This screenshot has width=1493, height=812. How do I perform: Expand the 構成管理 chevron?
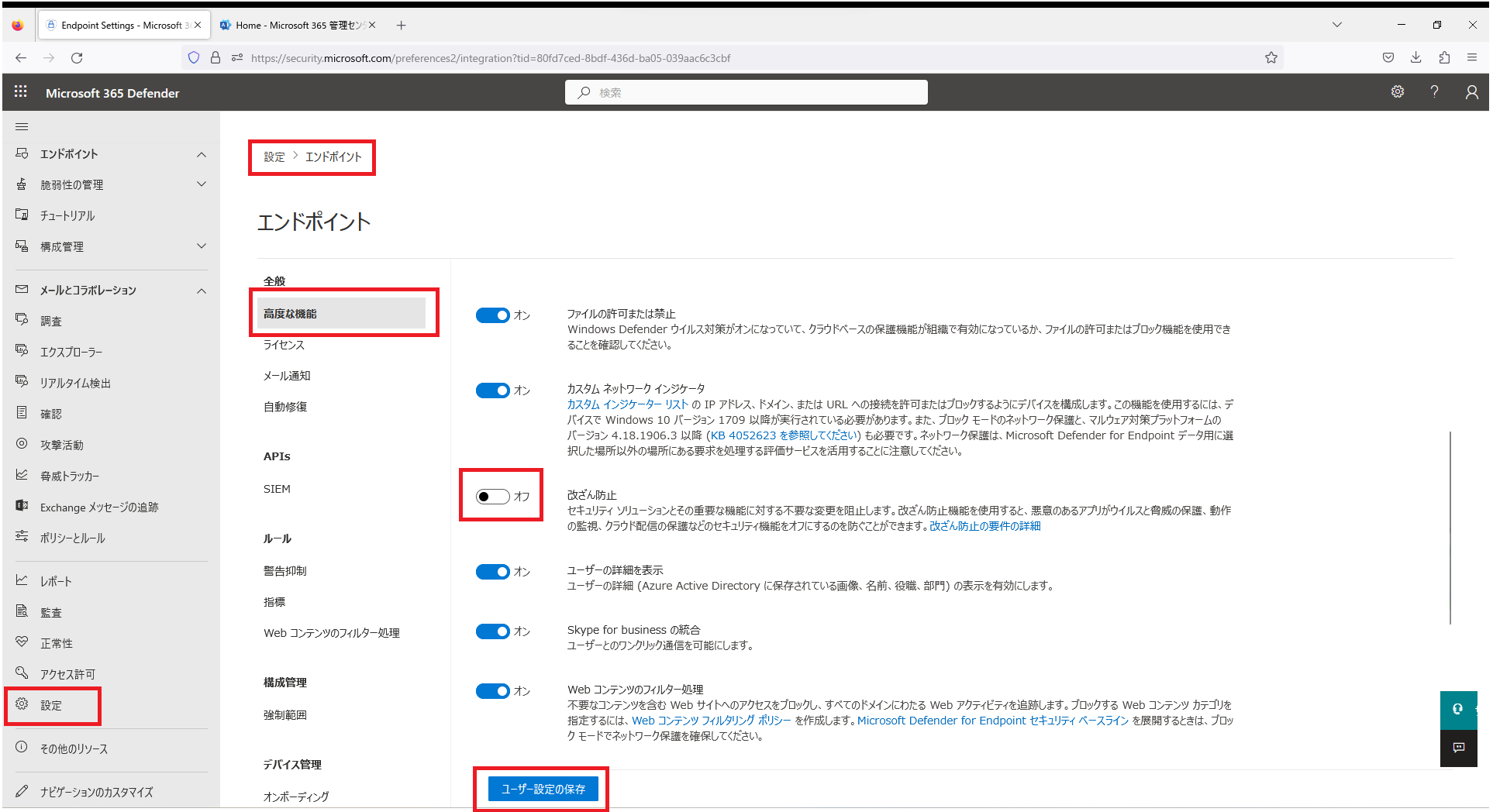click(x=202, y=246)
